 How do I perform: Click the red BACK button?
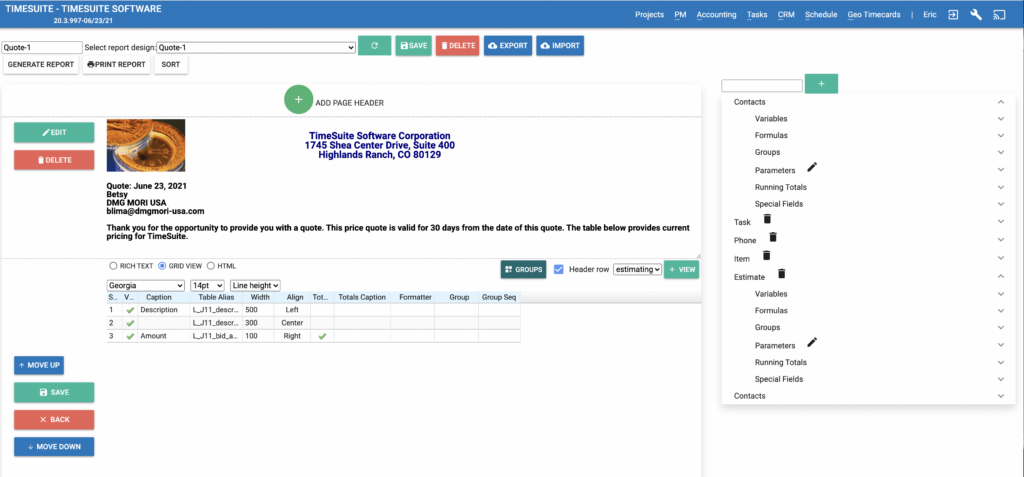pos(54,419)
